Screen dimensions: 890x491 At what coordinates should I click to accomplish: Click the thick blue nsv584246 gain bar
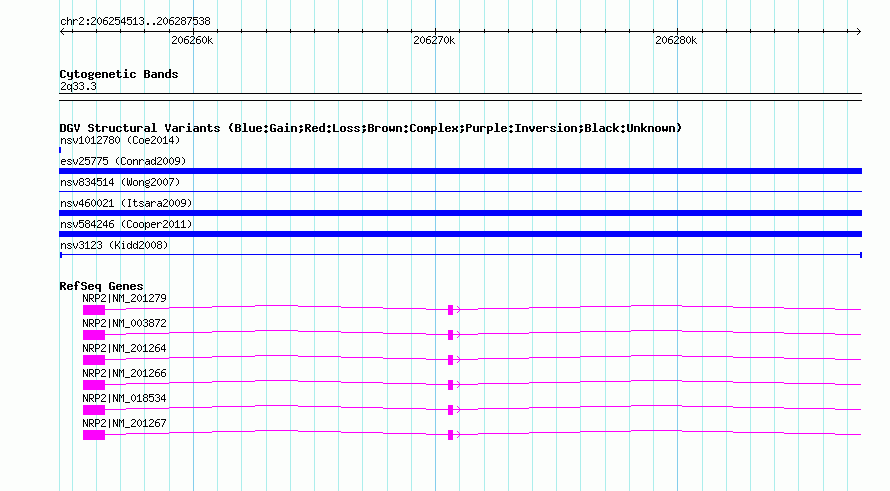tap(460, 234)
